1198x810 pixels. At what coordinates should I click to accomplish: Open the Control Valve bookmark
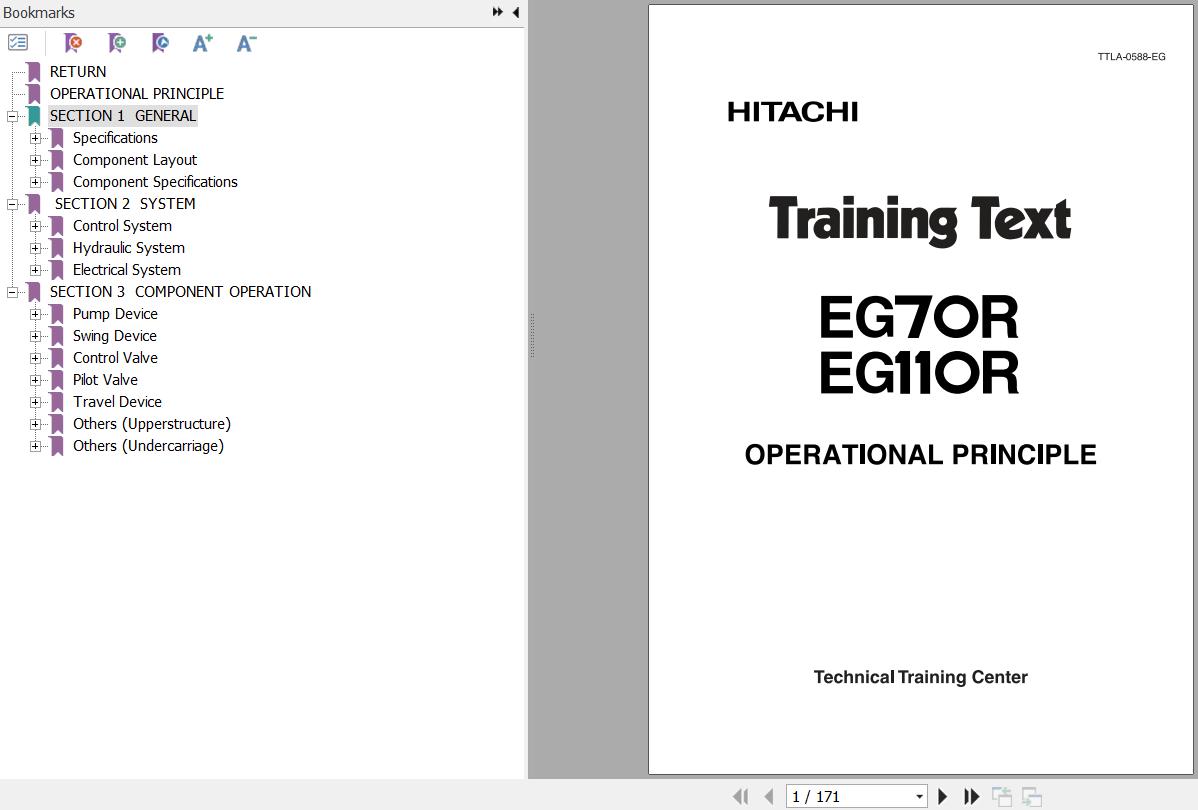click(115, 358)
